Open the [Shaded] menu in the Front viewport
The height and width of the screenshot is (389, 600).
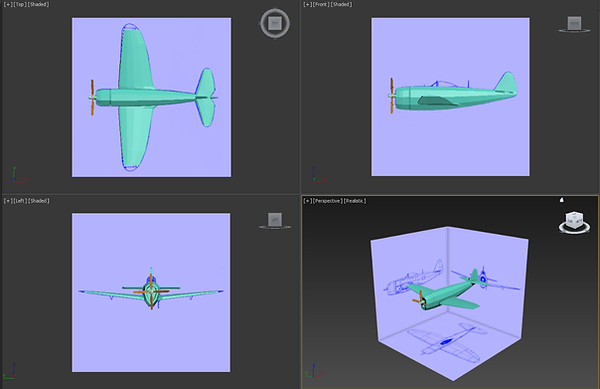[341, 5]
